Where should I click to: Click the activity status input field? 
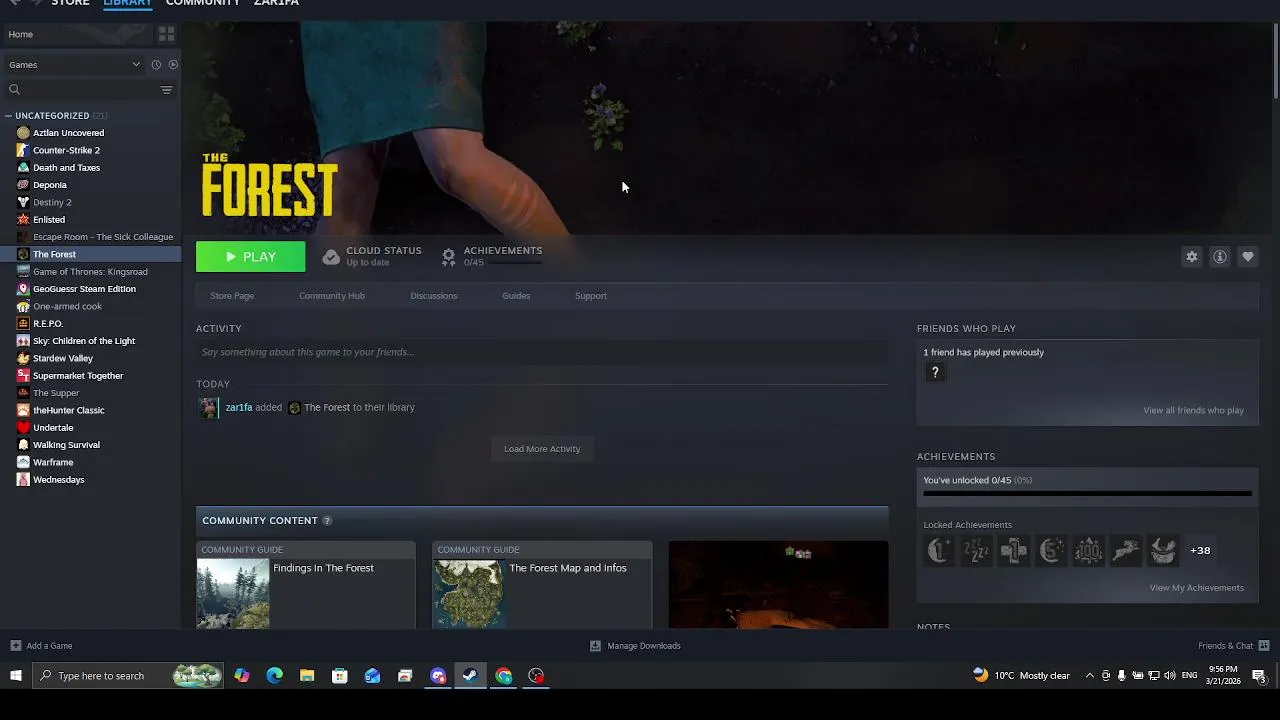click(x=542, y=352)
